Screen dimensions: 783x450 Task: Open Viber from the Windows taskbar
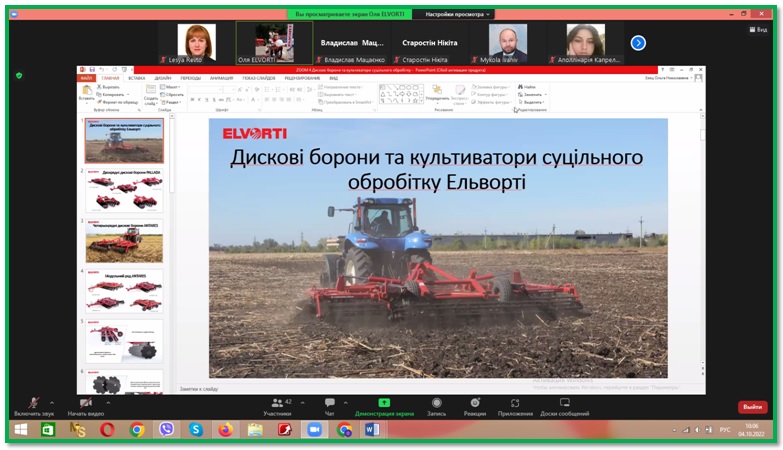[x=166, y=429]
